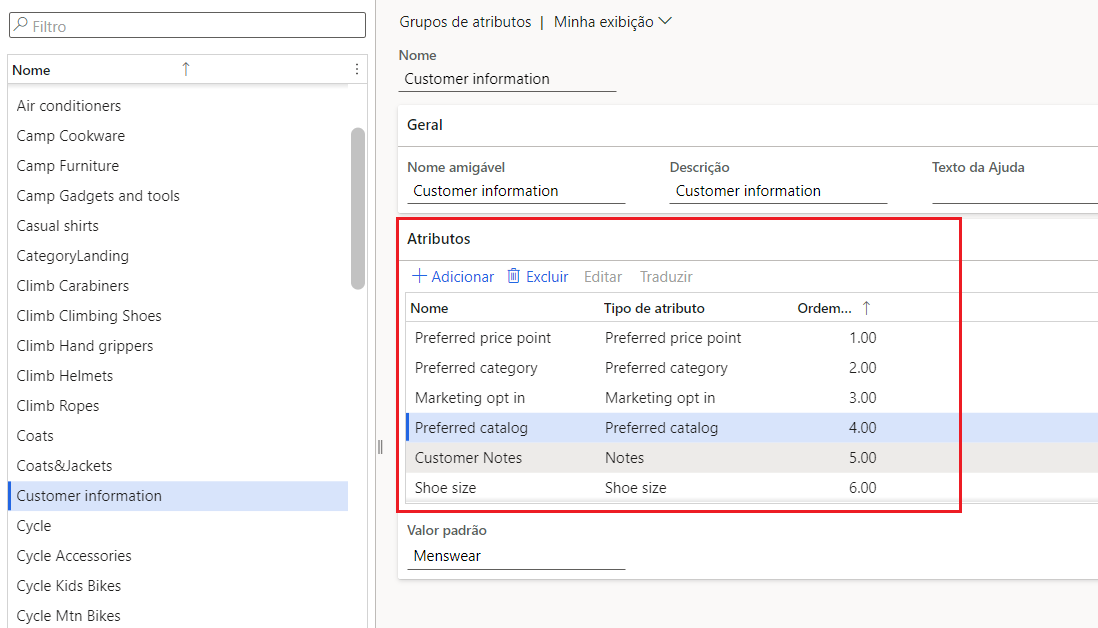
Task: Click the attribute group list scrollbar
Action: pos(358,208)
